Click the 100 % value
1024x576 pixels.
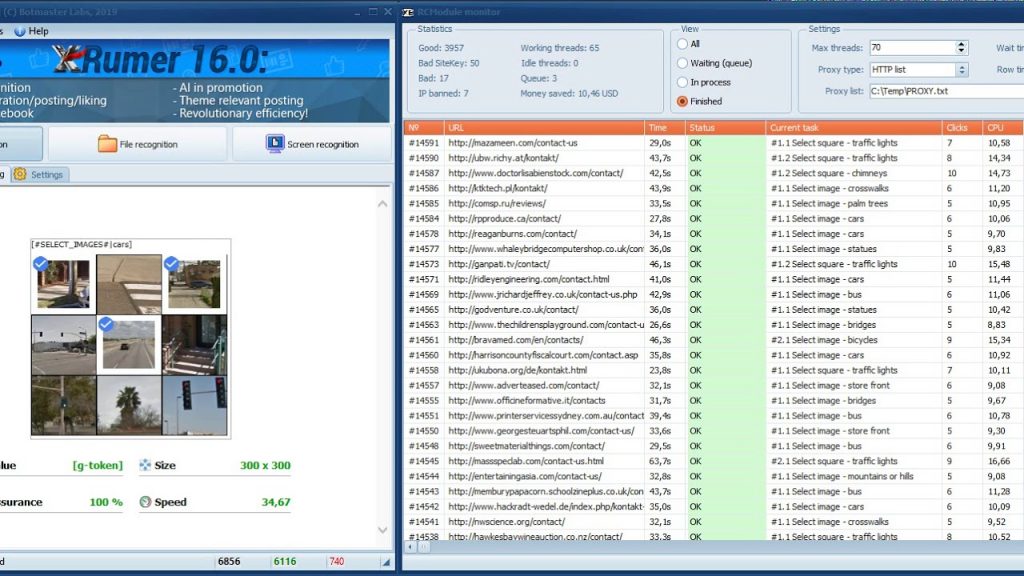[106, 502]
